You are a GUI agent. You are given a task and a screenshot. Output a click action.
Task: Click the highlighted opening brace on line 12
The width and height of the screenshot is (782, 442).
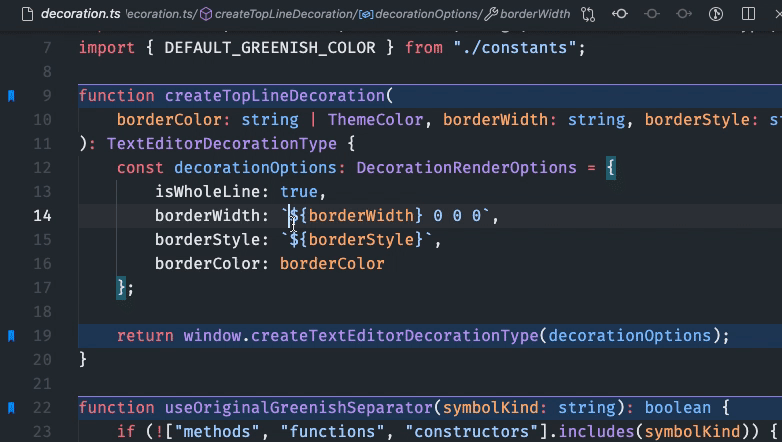610,168
